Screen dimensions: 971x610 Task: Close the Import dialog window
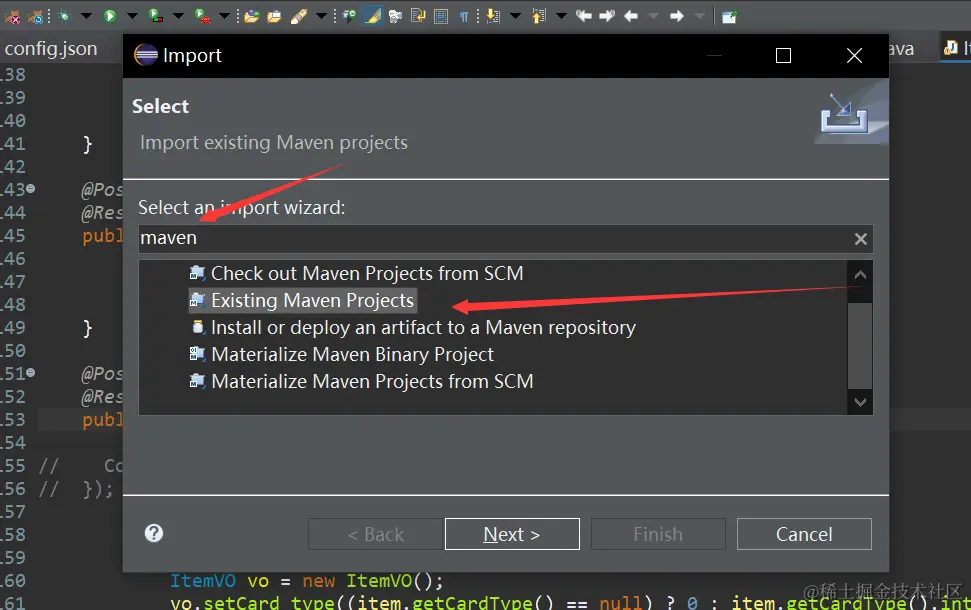pyautogui.click(x=854, y=56)
